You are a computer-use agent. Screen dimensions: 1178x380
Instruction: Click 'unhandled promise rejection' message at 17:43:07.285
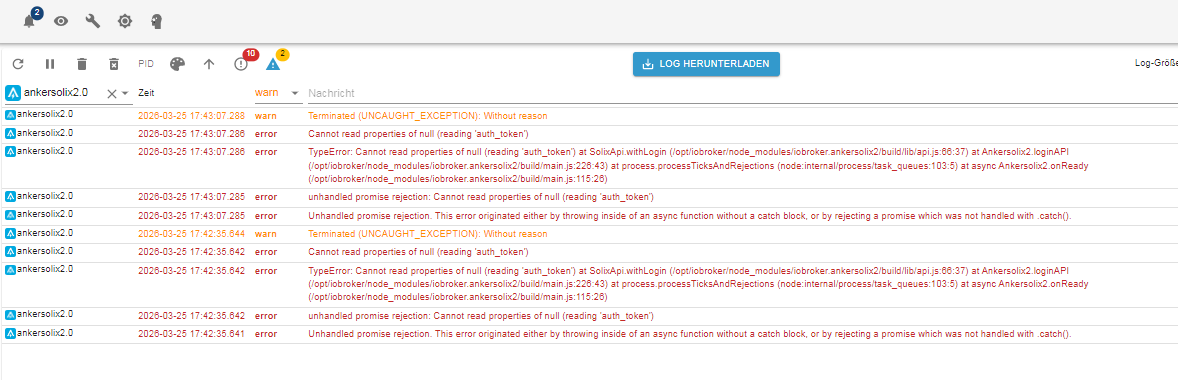481,198
